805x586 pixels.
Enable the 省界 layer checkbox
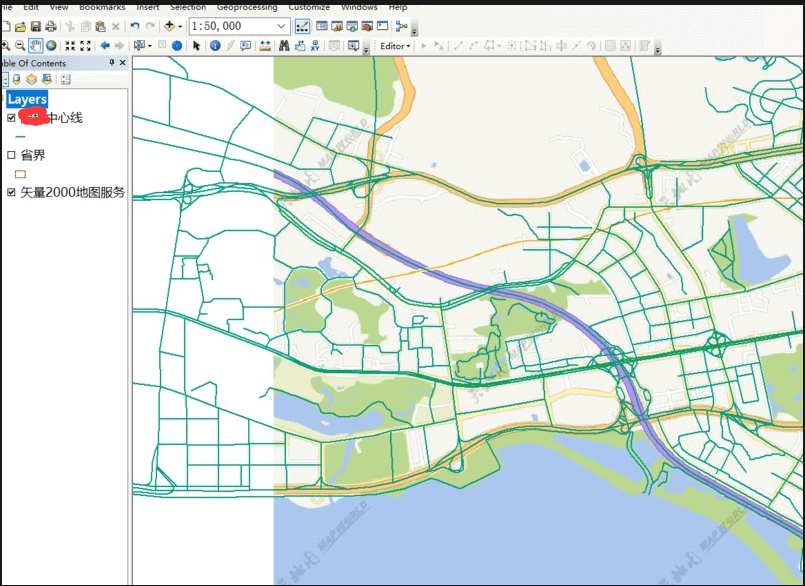[11, 155]
